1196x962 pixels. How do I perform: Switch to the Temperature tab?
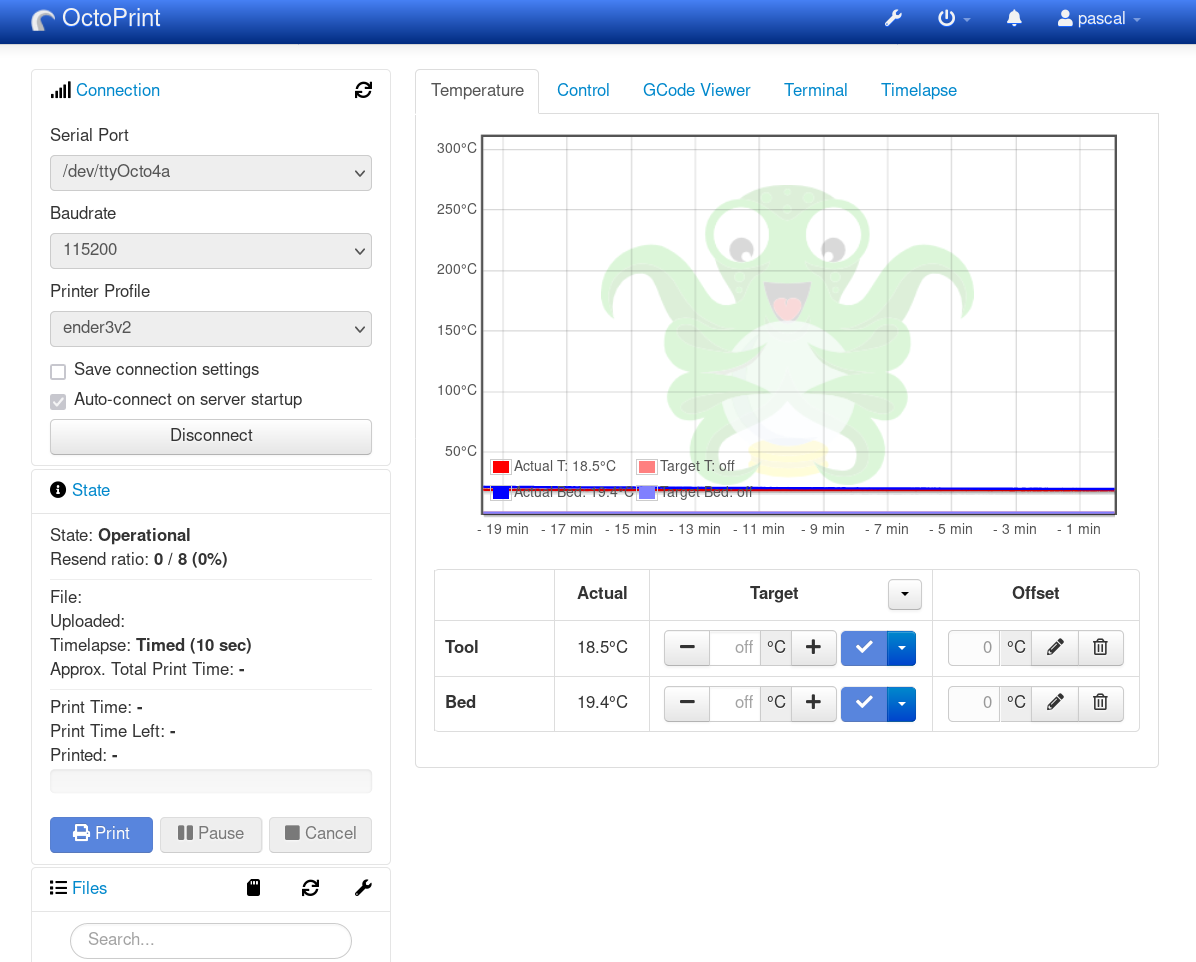[477, 91]
